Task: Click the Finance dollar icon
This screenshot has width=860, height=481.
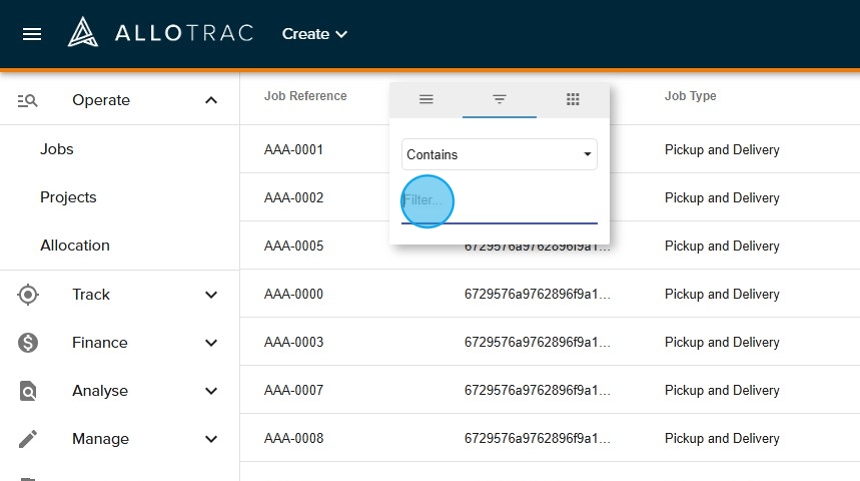Action: 28,343
